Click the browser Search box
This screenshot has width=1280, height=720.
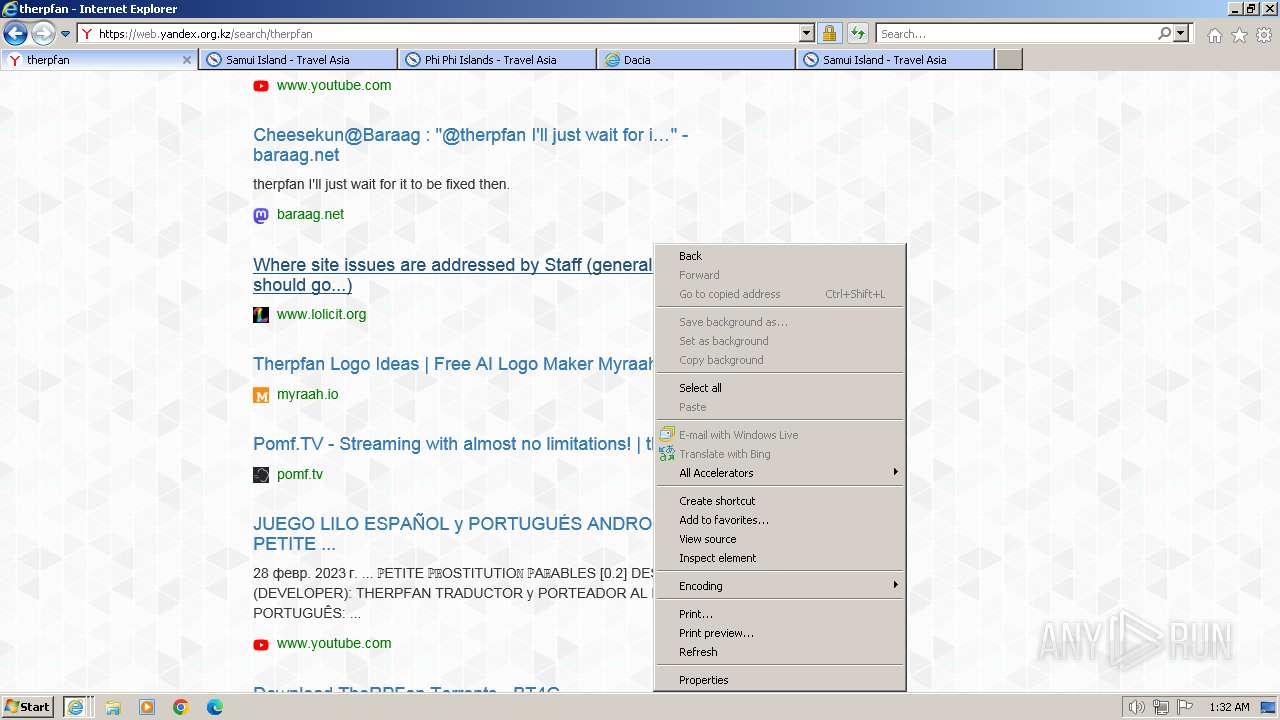(x=1016, y=34)
